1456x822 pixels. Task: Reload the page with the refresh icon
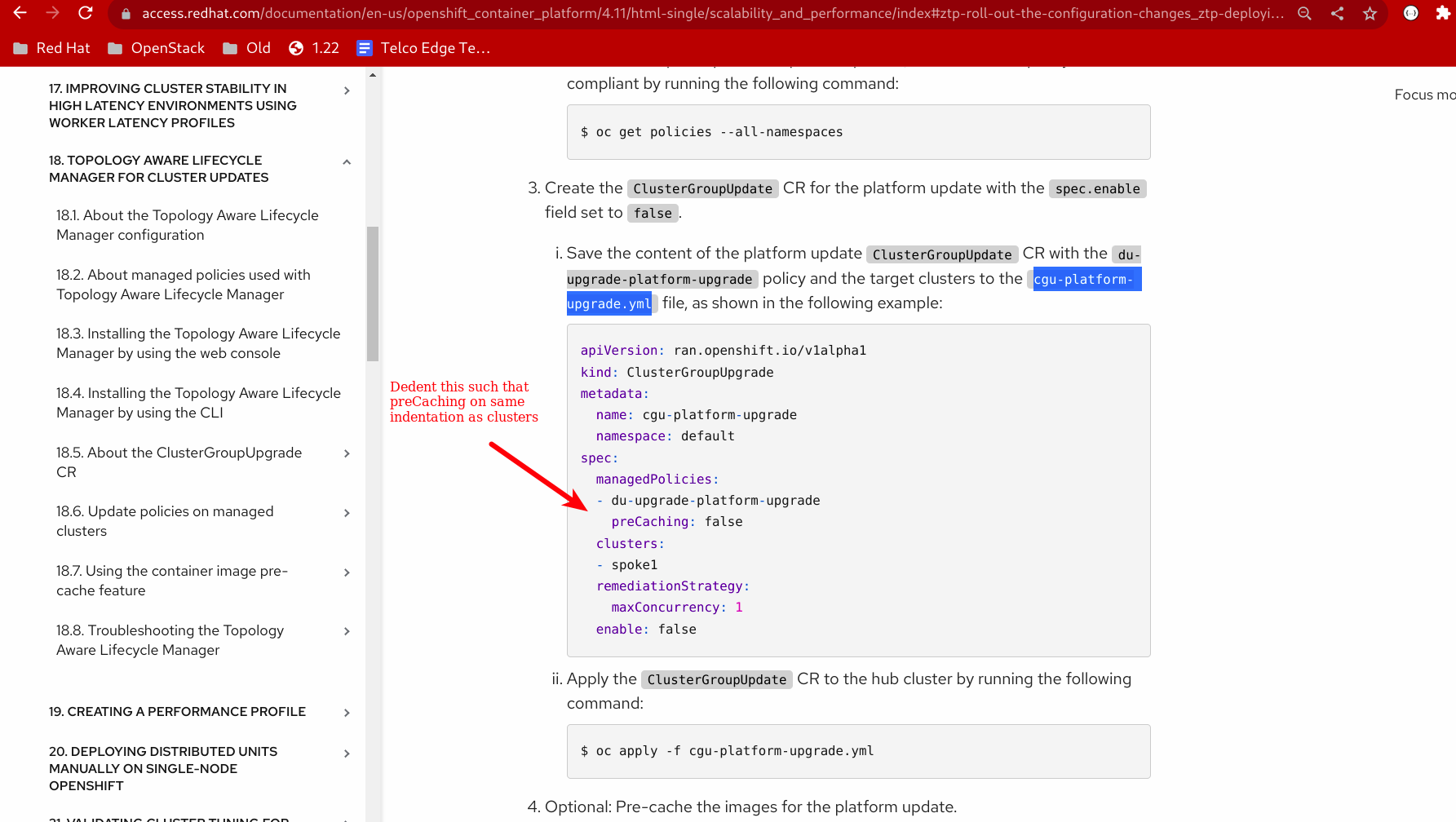(x=86, y=13)
